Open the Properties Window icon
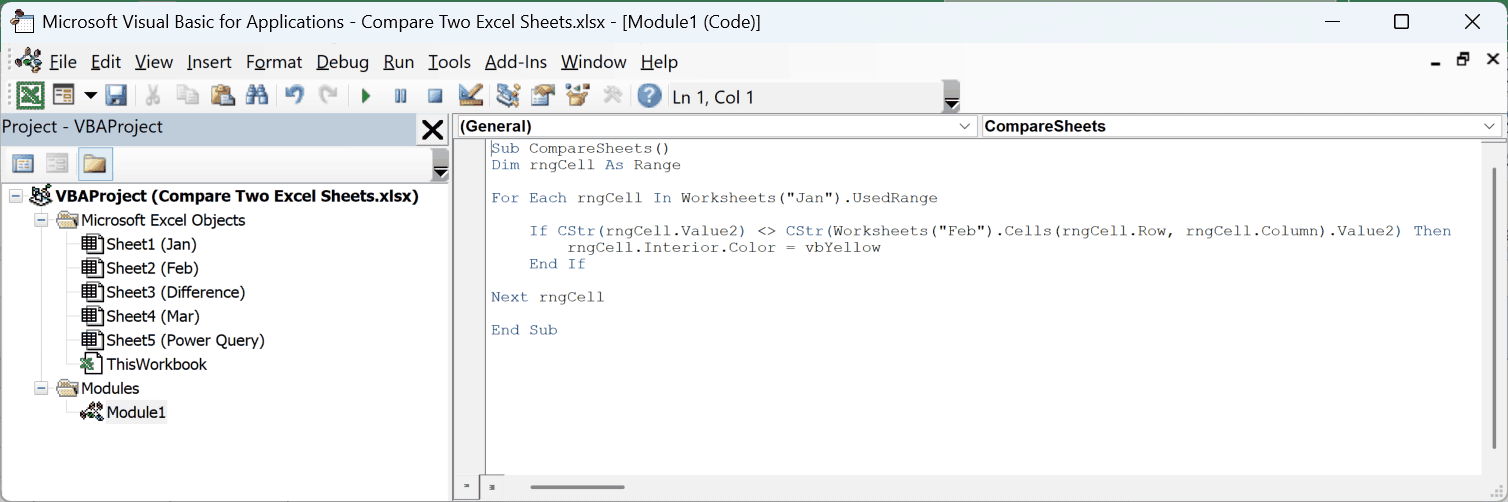 point(543,96)
